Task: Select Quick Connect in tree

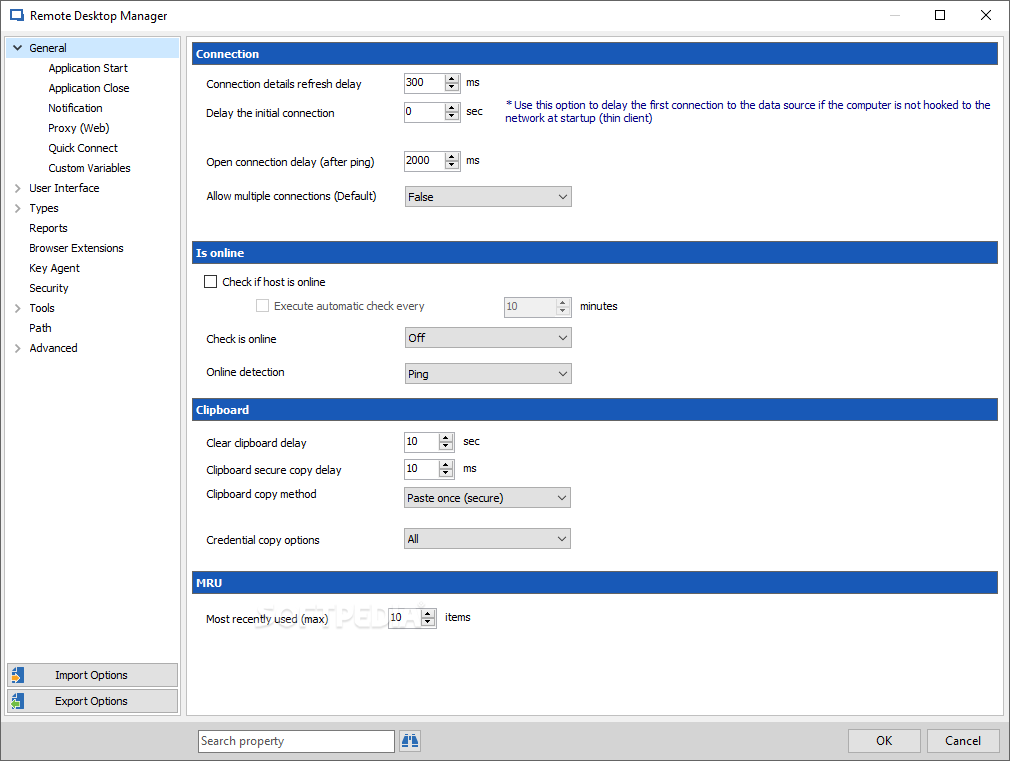Action: pos(82,148)
